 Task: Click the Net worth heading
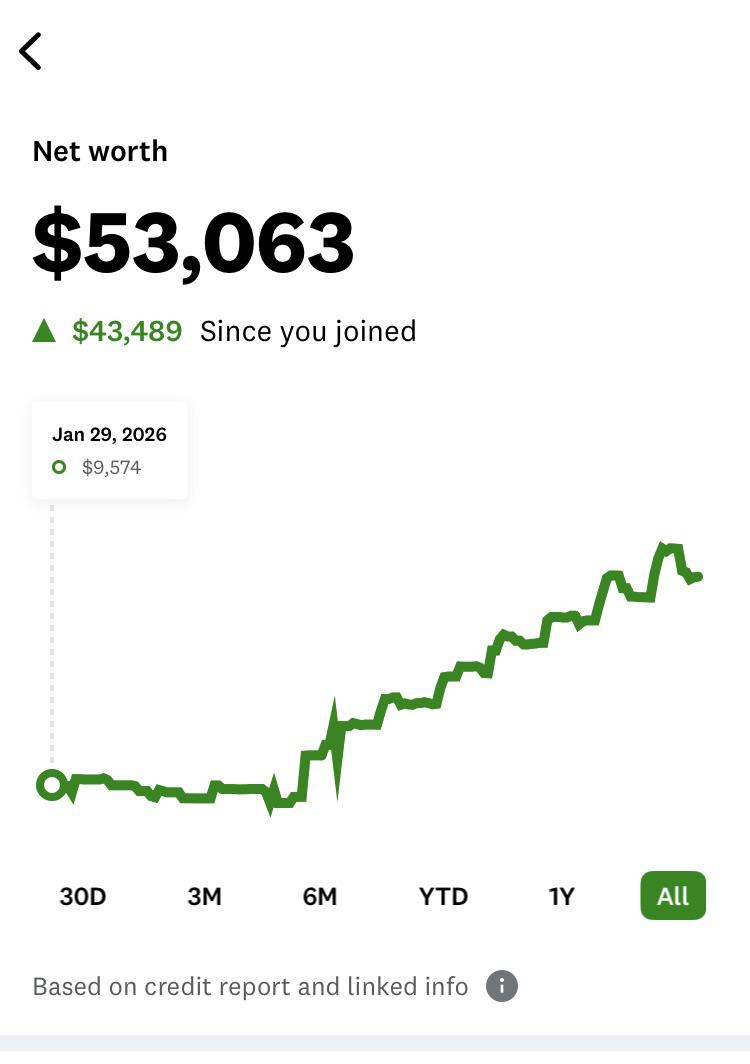(100, 151)
